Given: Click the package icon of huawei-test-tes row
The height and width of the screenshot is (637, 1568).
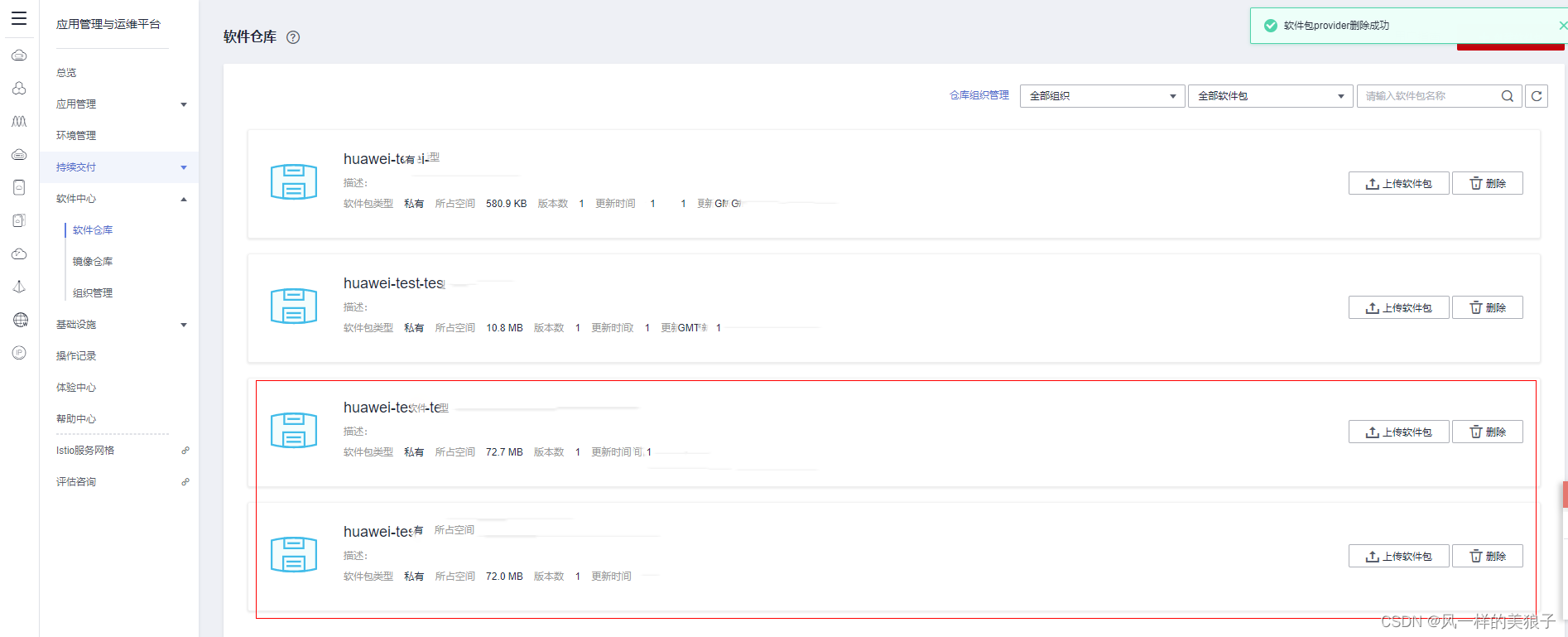Looking at the screenshot, I should (x=294, y=306).
